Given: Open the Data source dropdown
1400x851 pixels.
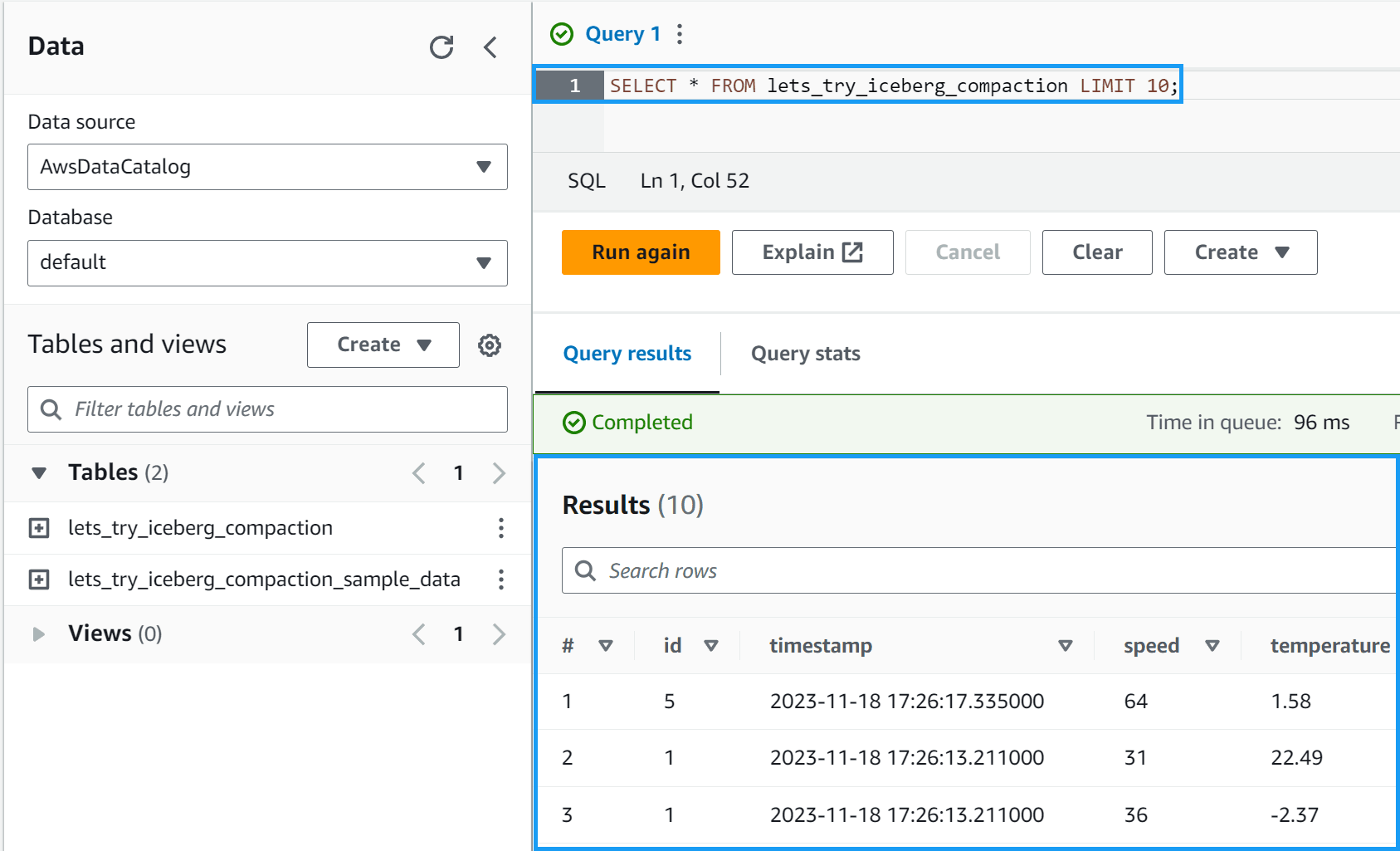Looking at the screenshot, I should click(x=267, y=167).
